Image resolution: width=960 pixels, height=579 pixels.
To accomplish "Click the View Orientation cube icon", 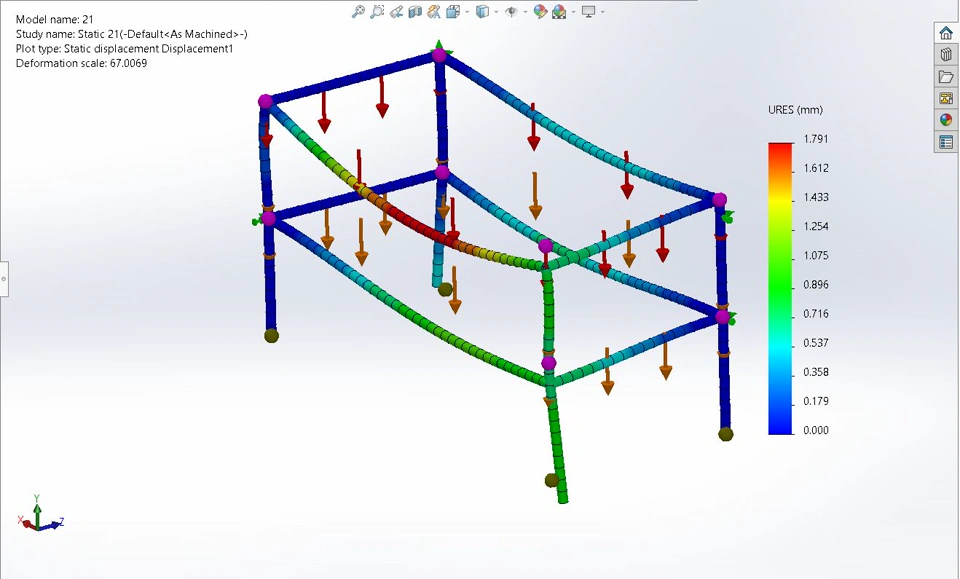I will pyautogui.click(x=453, y=12).
